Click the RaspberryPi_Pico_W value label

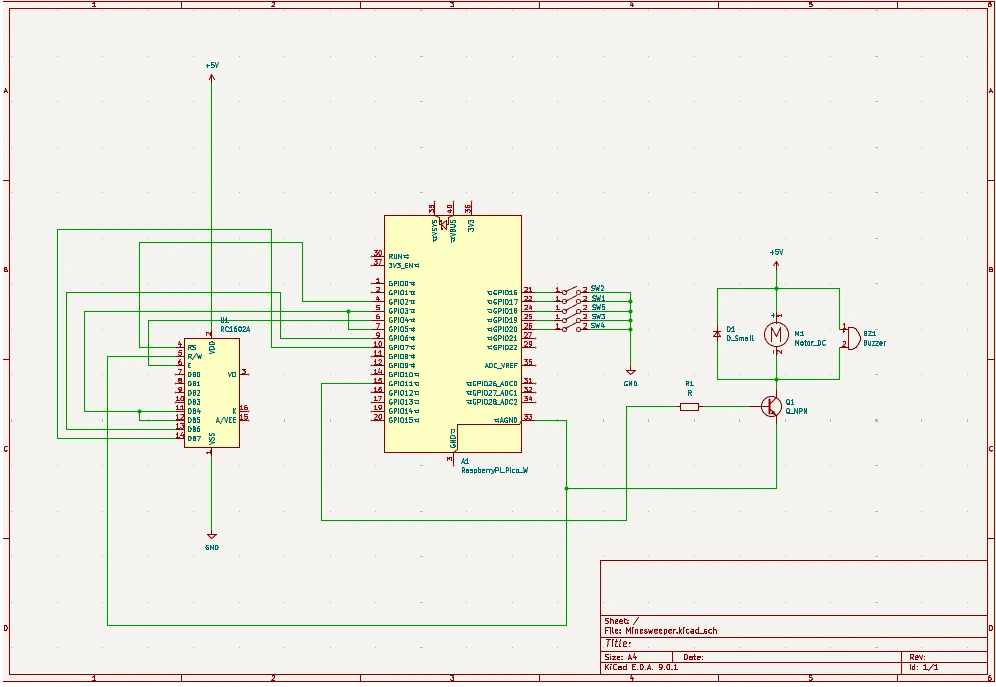pyautogui.click(x=495, y=470)
